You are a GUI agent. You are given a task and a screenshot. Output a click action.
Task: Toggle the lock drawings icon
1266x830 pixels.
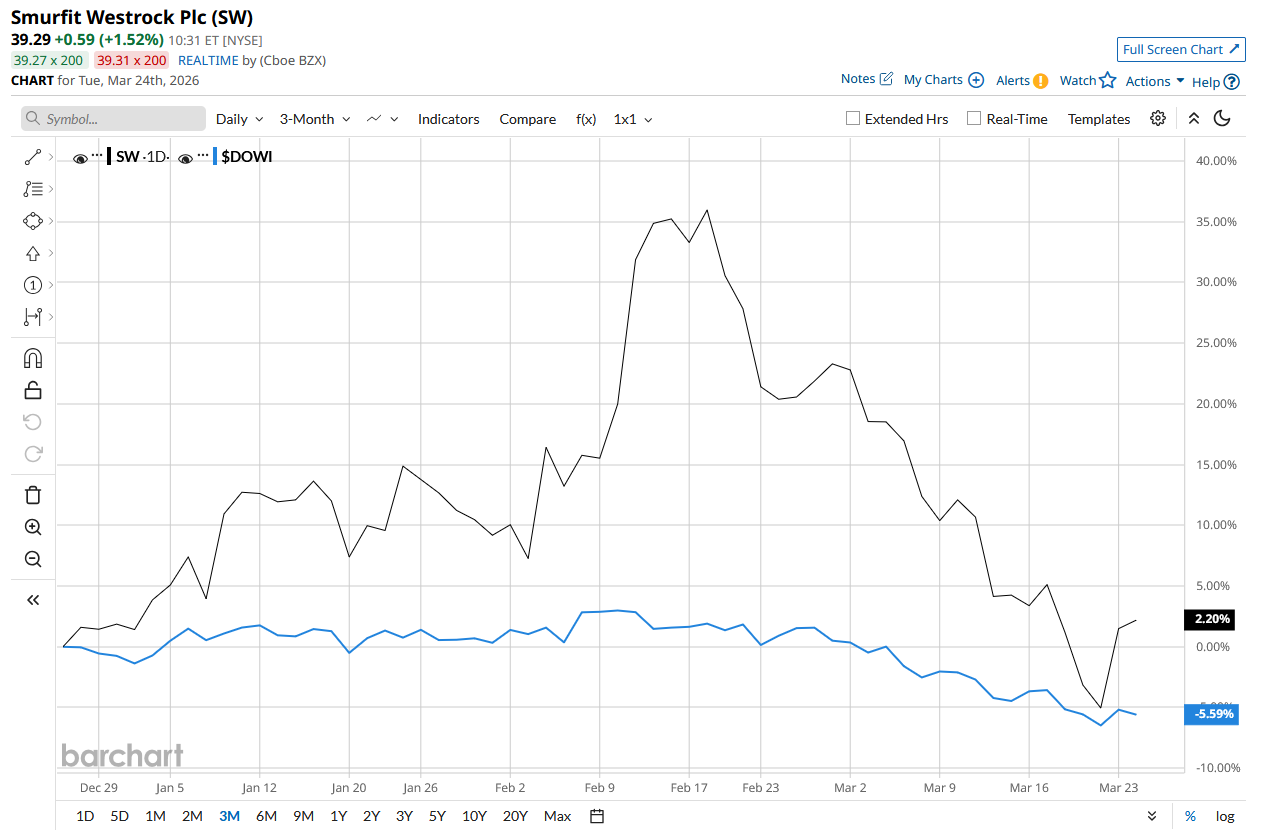pos(32,390)
